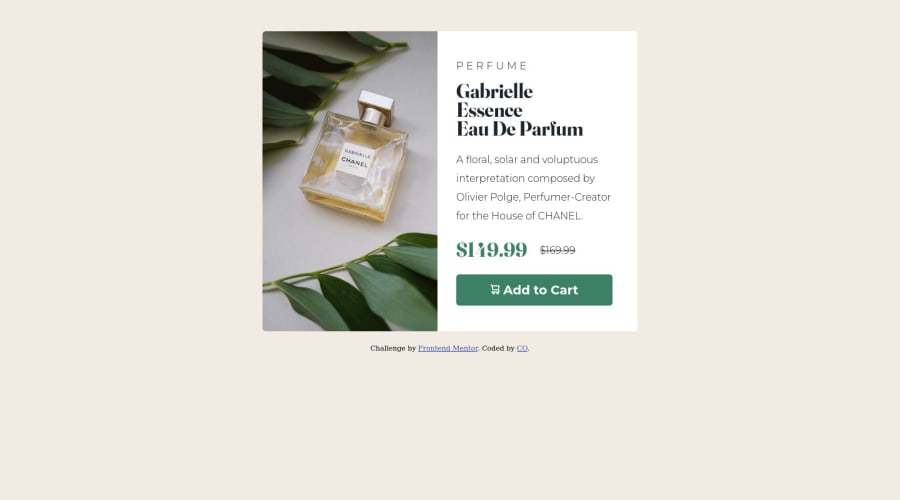Click the word Essence in title
The image size is (900, 500).
pyautogui.click(x=489, y=110)
